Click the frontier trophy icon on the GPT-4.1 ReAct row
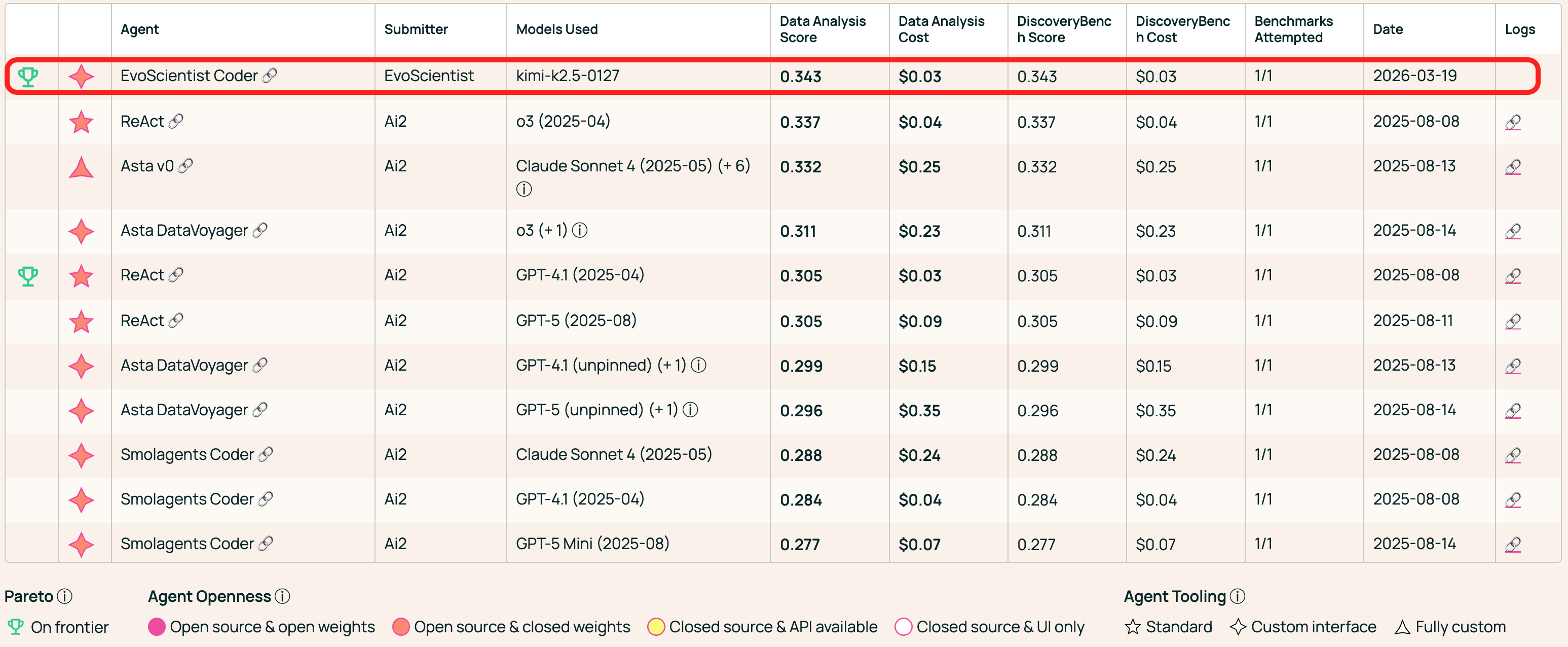Screen dimensions: 1568x647 [x=28, y=275]
